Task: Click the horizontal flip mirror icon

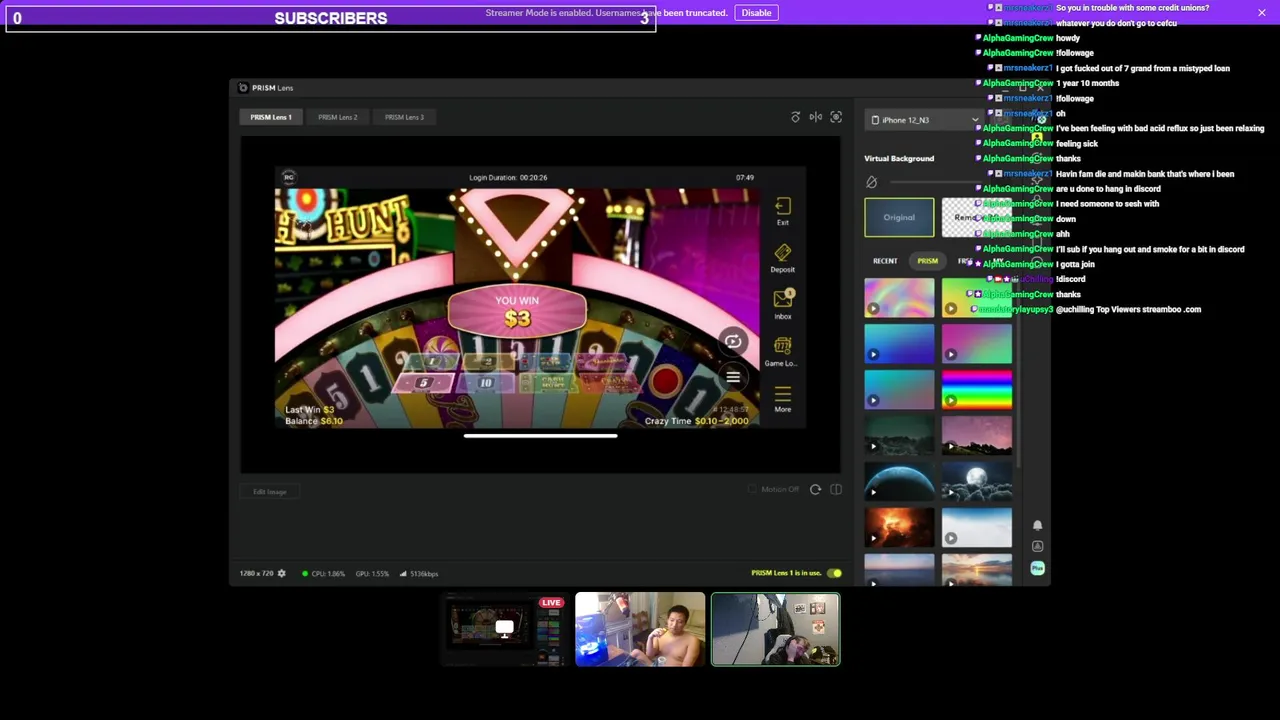Action: click(x=816, y=117)
